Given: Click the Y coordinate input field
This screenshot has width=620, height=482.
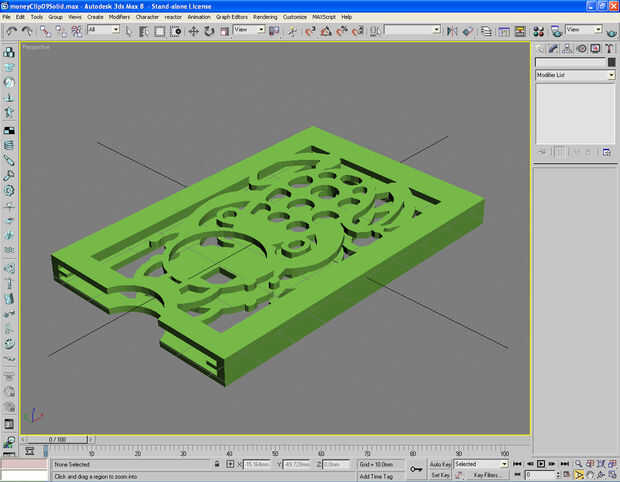Looking at the screenshot, I should pyautogui.click(x=299, y=464).
